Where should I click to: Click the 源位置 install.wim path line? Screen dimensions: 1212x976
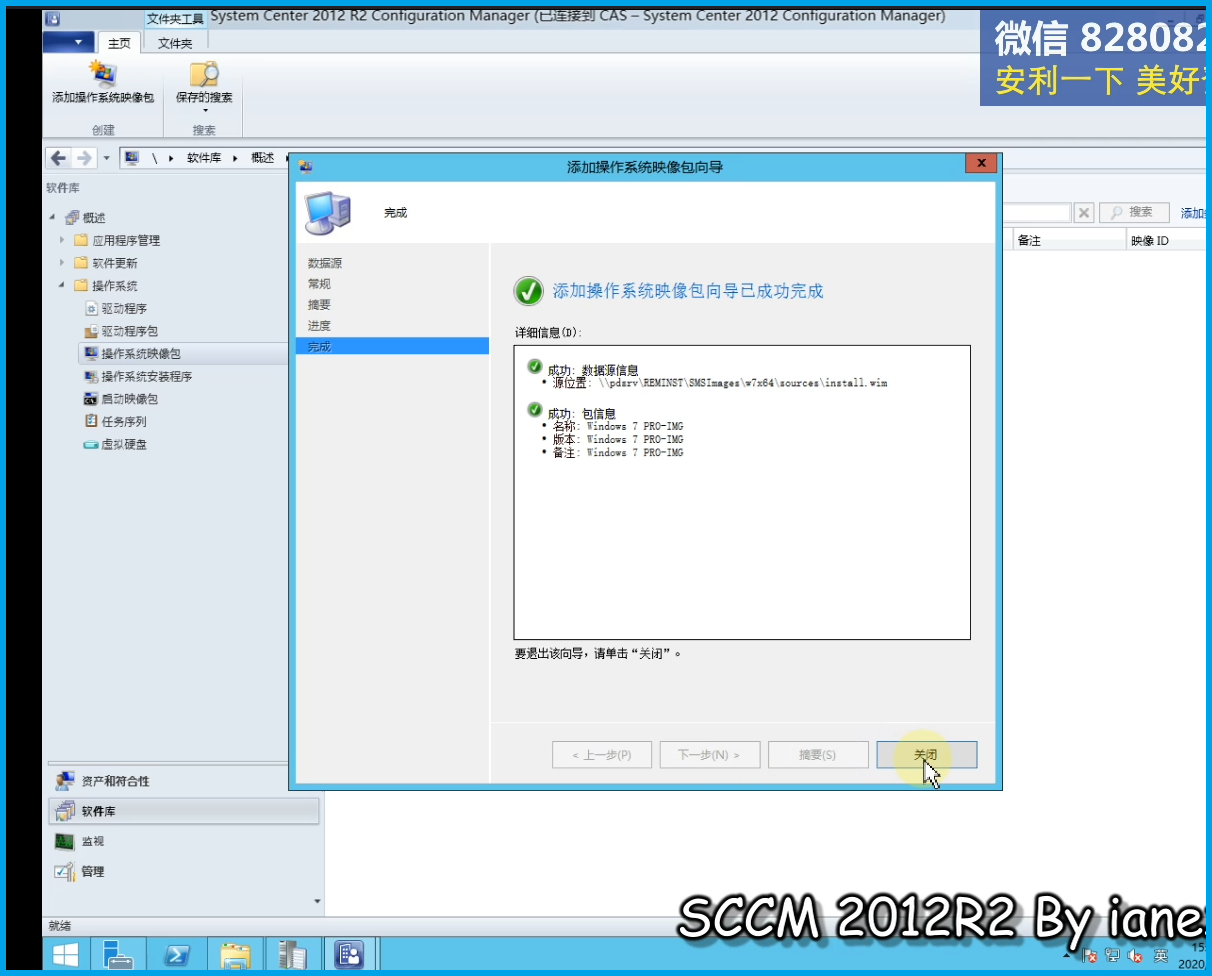(x=719, y=383)
